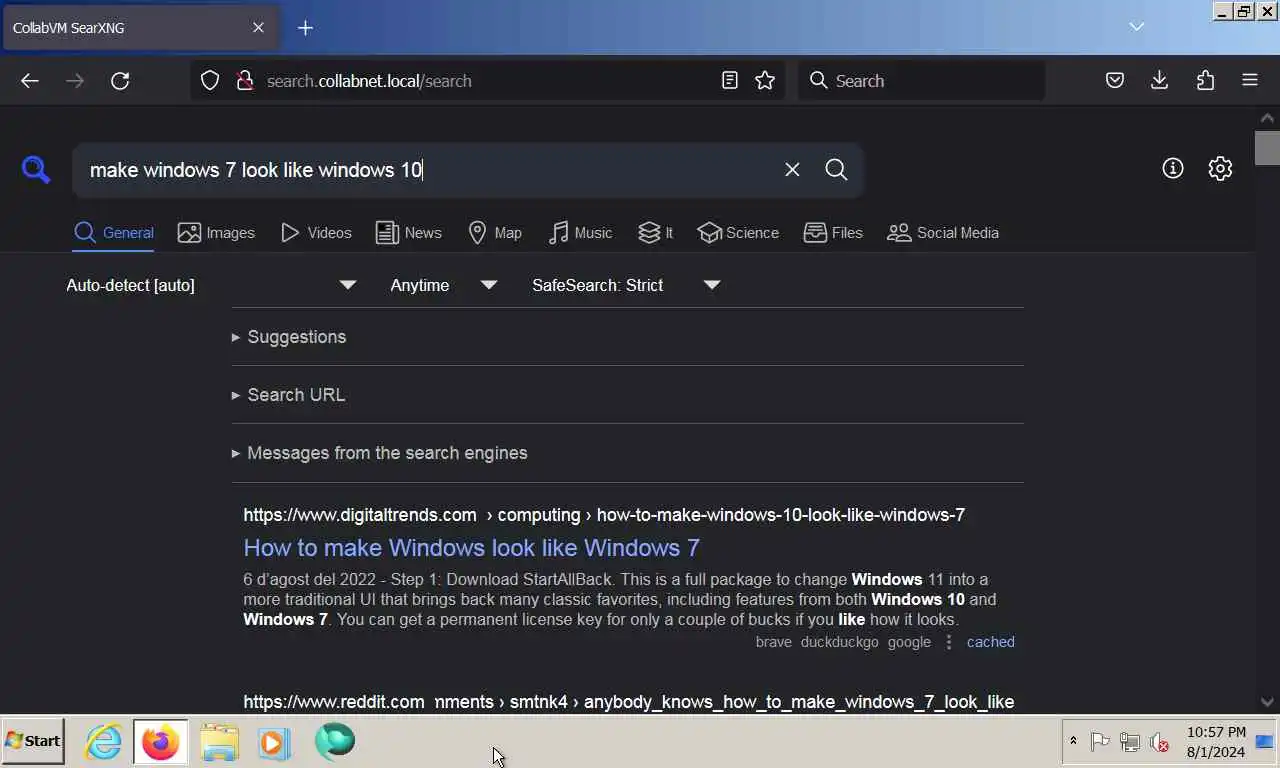This screenshot has height=768, width=1280.
Task: Click the digitaltrends.com result URL
Action: tap(604, 515)
